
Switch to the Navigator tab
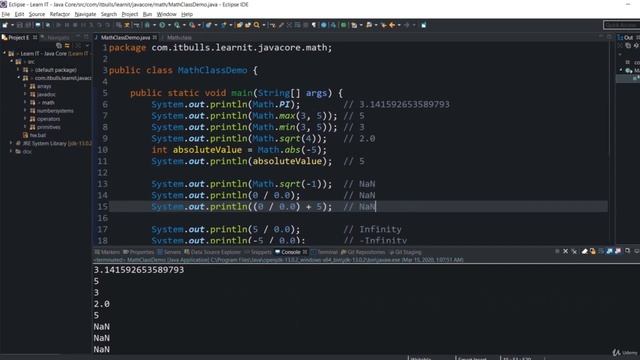58,37
